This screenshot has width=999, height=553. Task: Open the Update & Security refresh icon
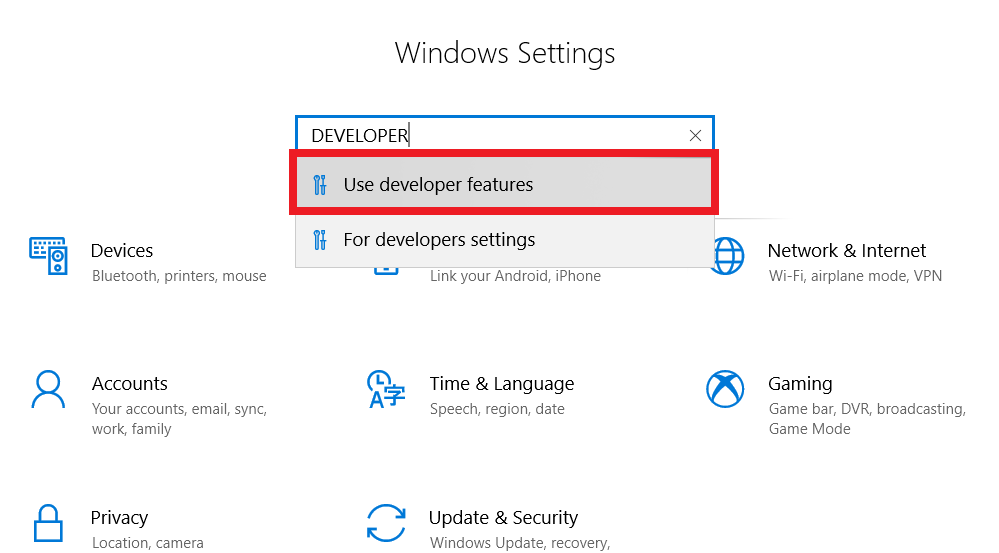[x=386, y=523]
